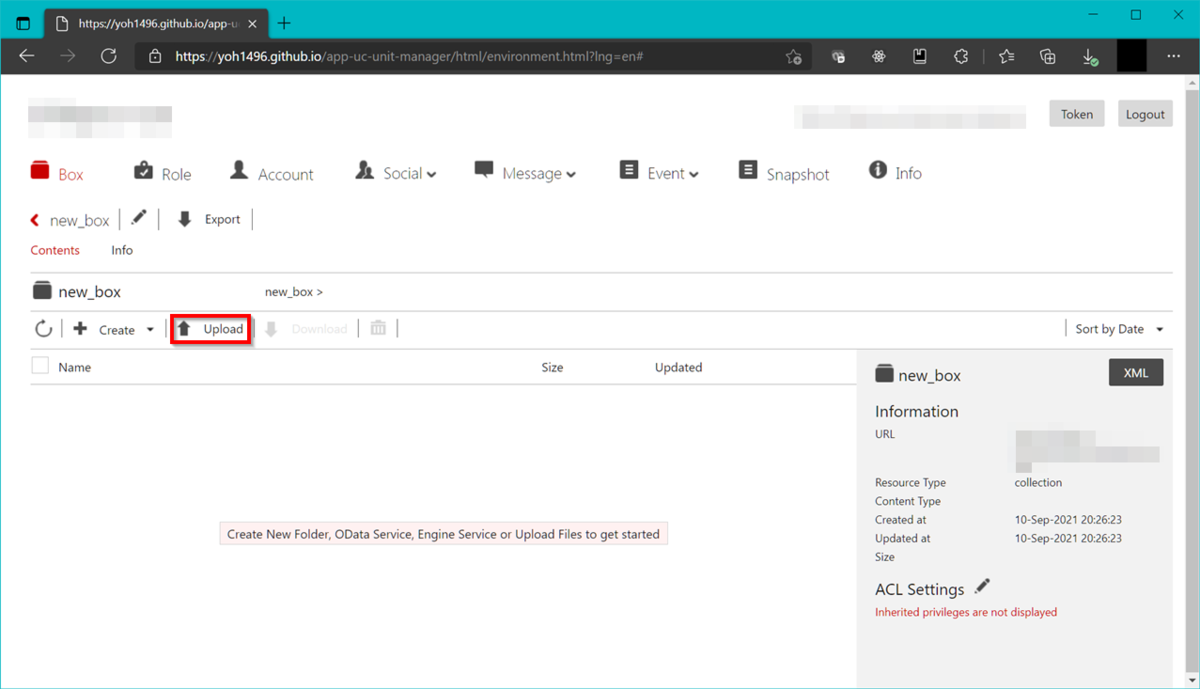Reload the page in browser
The image size is (1200, 689).
(108, 57)
